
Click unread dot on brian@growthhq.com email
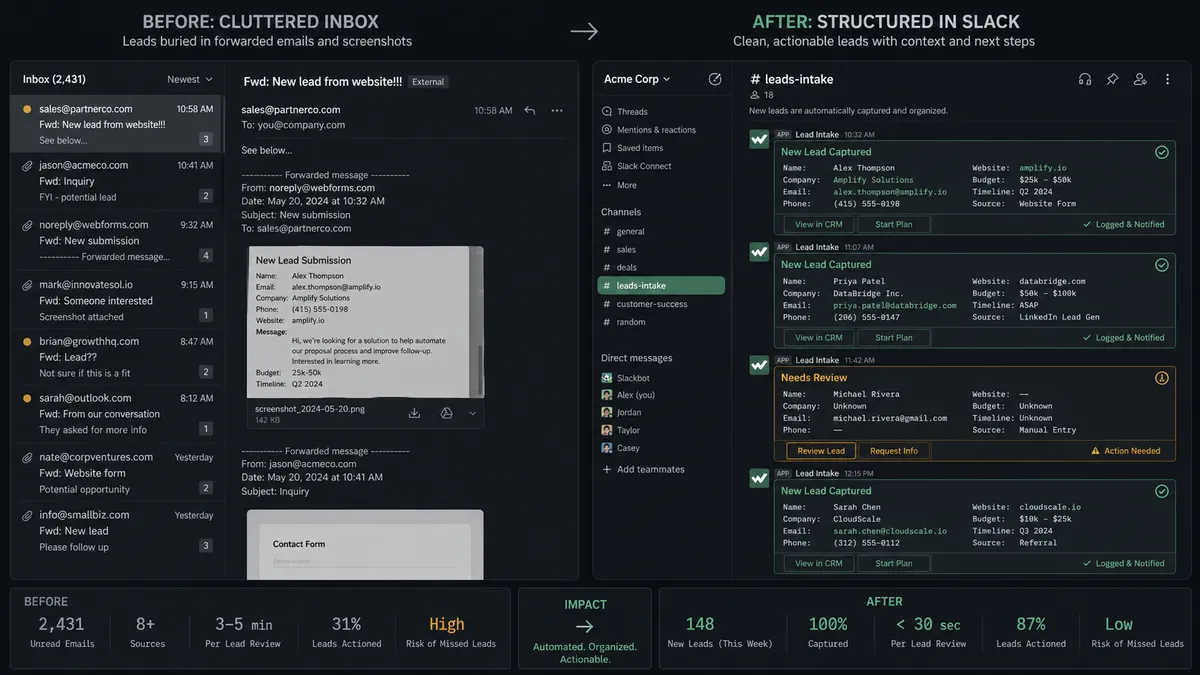tap(28, 341)
